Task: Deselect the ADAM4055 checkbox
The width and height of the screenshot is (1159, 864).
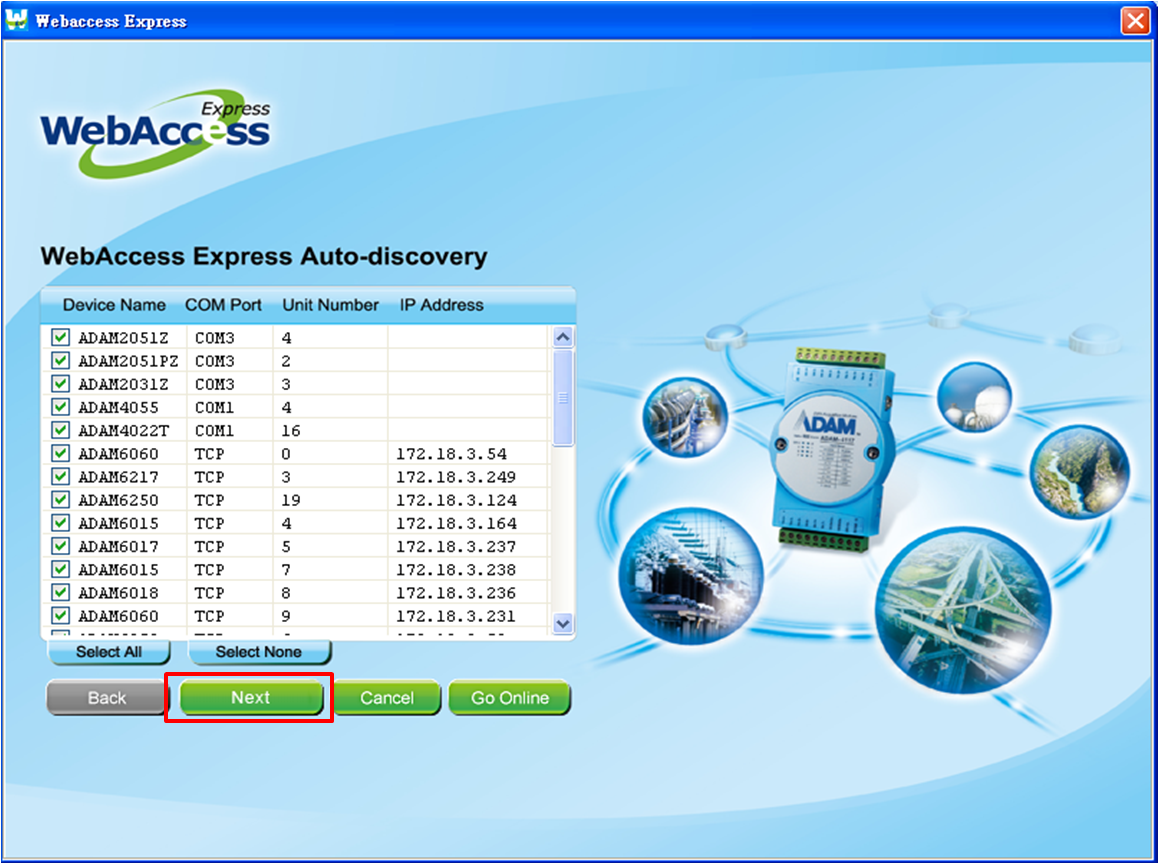Action: [x=60, y=407]
